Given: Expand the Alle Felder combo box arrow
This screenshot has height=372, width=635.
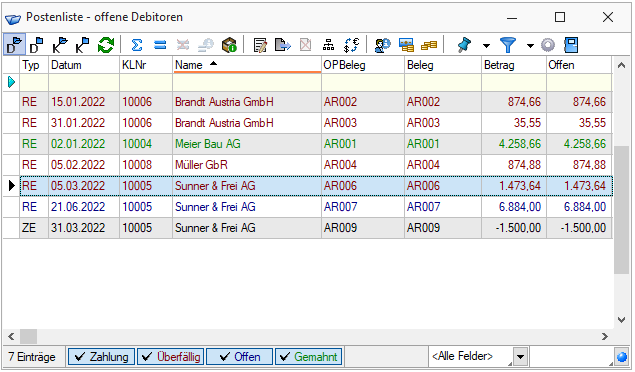Looking at the screenshot, I should tap(520, 357).
